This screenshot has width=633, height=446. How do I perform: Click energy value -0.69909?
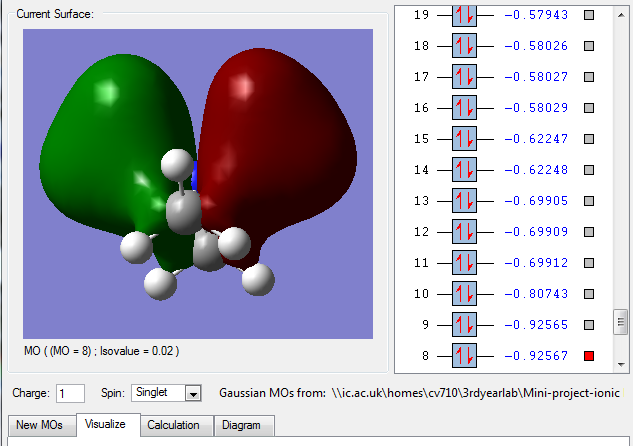(536, 232)
